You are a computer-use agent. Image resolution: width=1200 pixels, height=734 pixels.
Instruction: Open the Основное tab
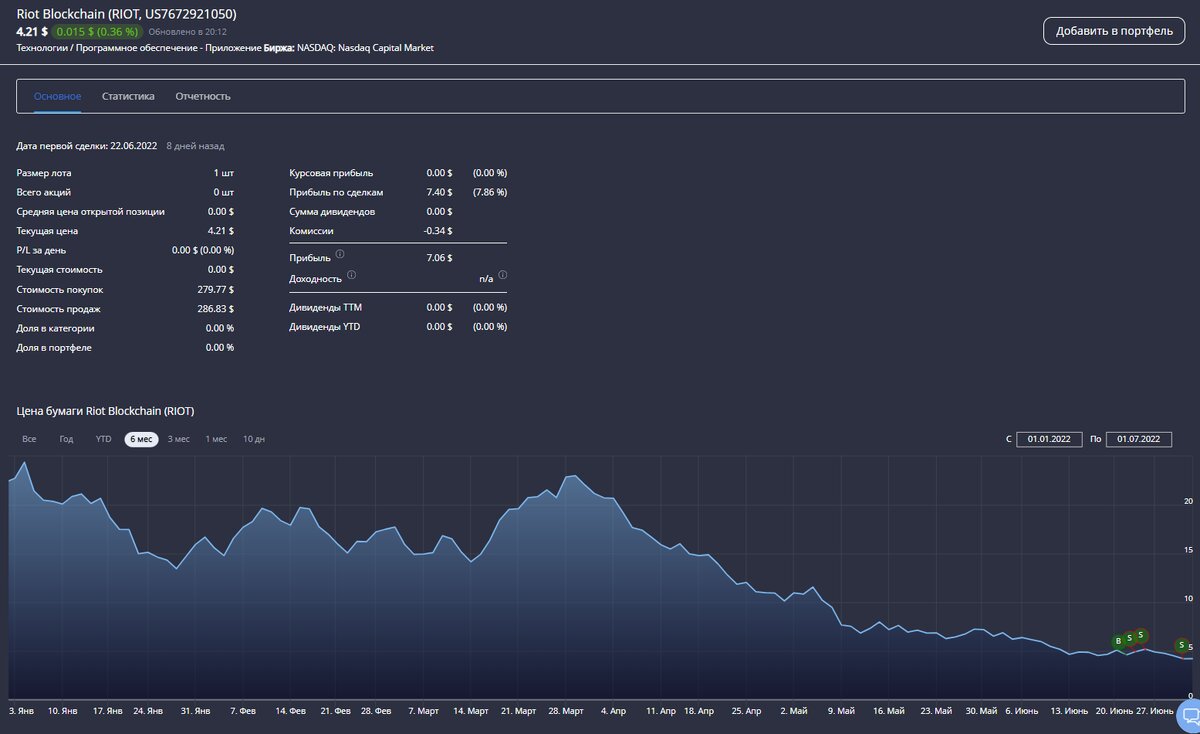point(57,97)
